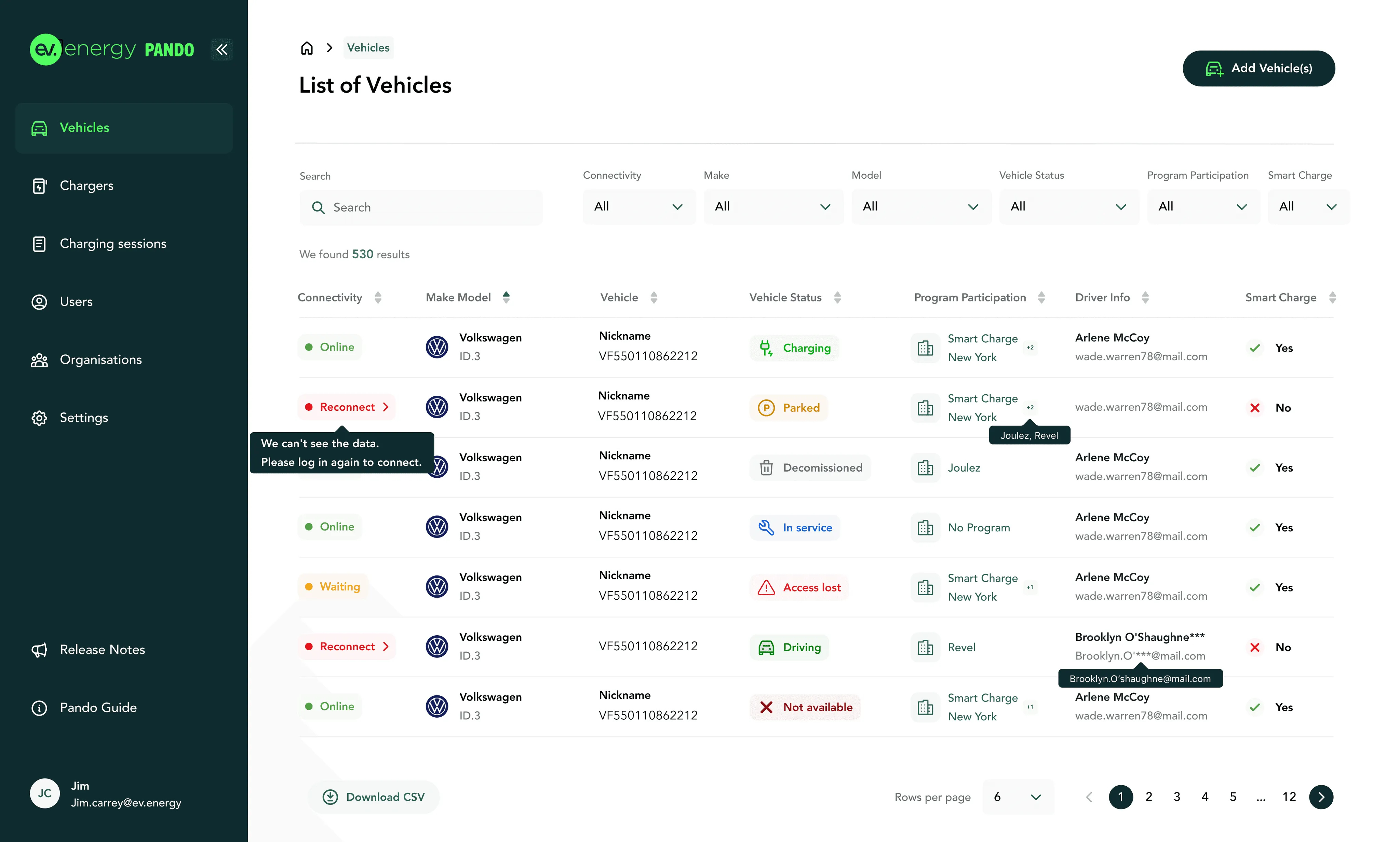The height and width of the screenshot is (842, 1400).
Task: Click Volkswagen logo in Driving row
Action: pos(437,646)
